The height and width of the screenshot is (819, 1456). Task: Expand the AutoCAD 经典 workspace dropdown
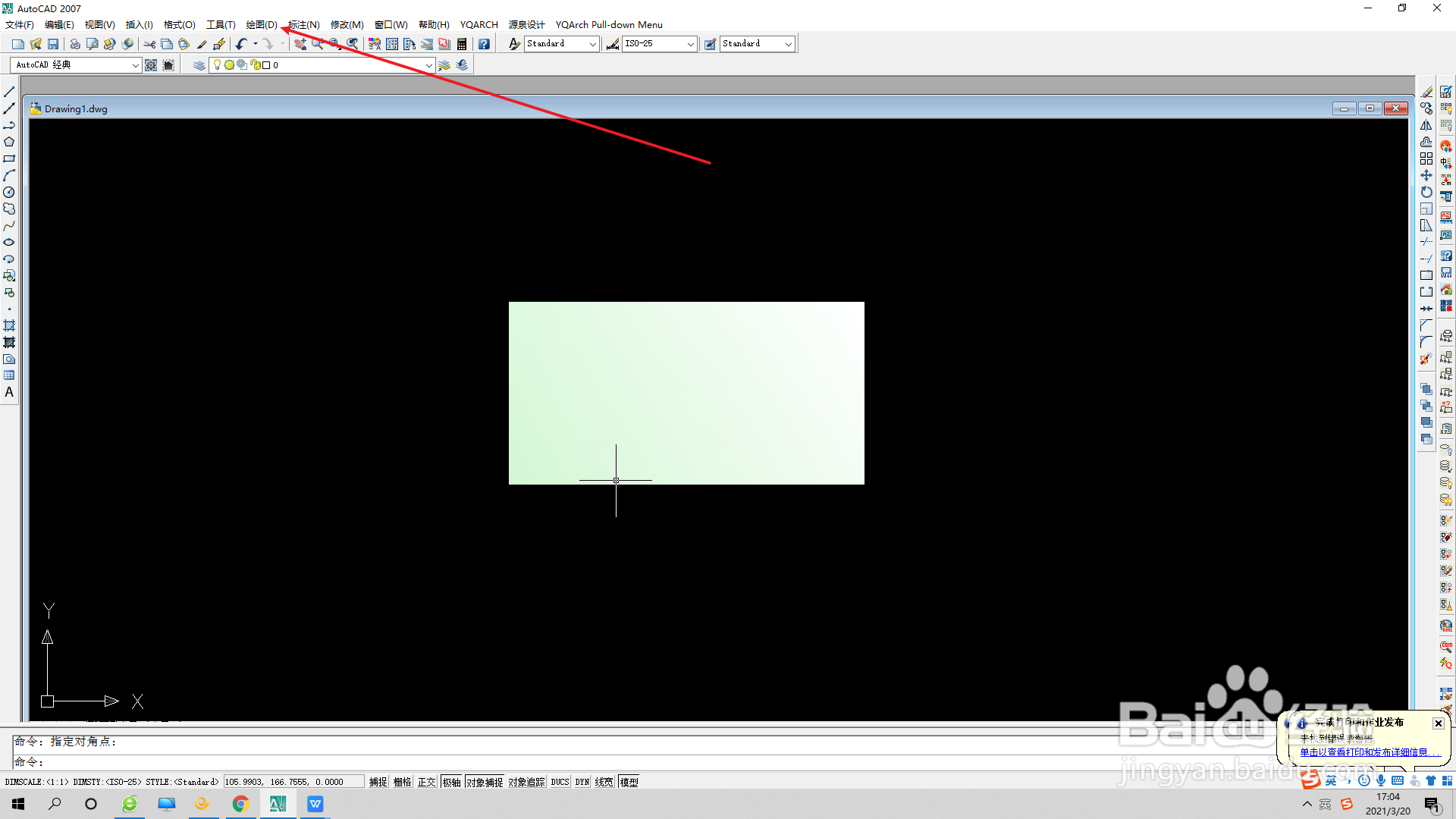click(x=135, y=65)
